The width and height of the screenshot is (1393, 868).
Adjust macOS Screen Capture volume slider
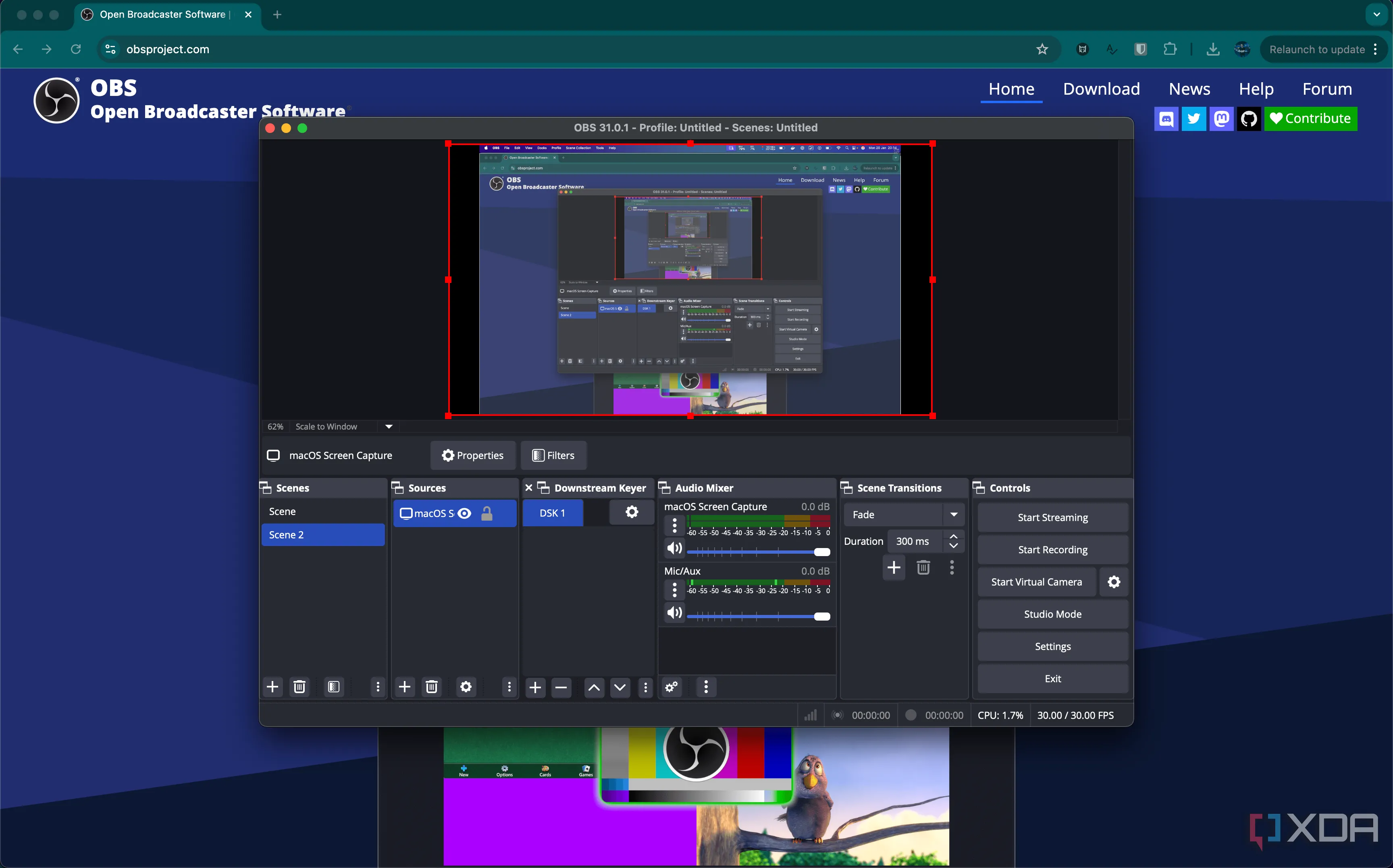coord(821,552)
